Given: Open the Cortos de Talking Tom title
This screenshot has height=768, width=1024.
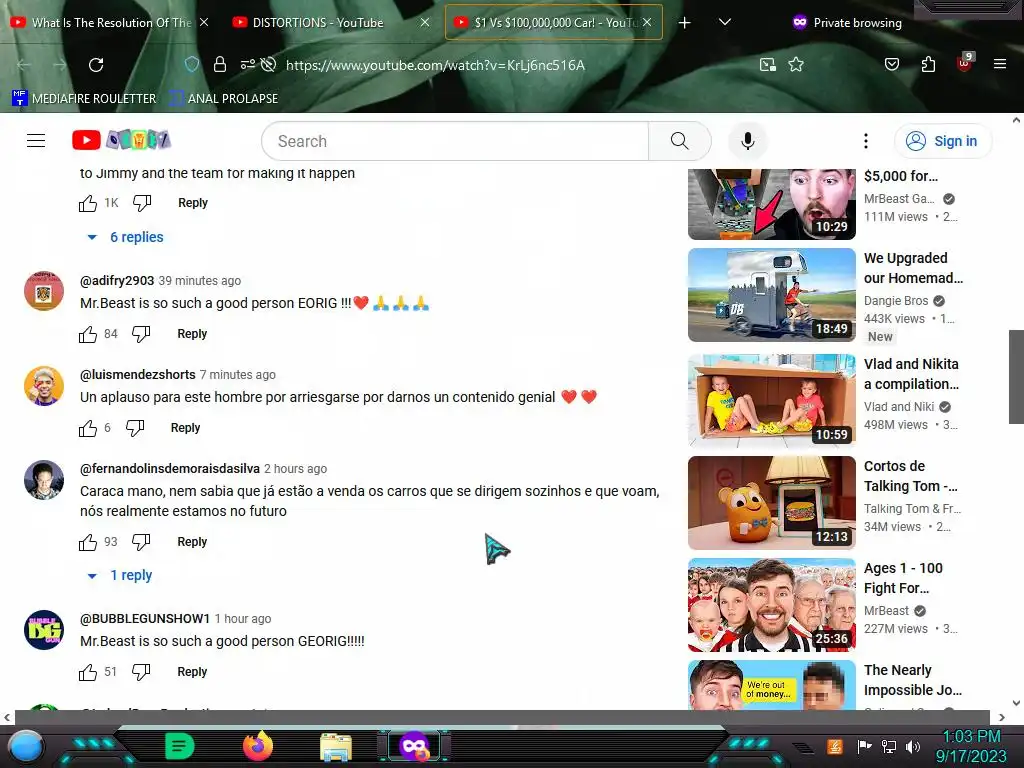Looking at the screenshot, I should 910,476.
